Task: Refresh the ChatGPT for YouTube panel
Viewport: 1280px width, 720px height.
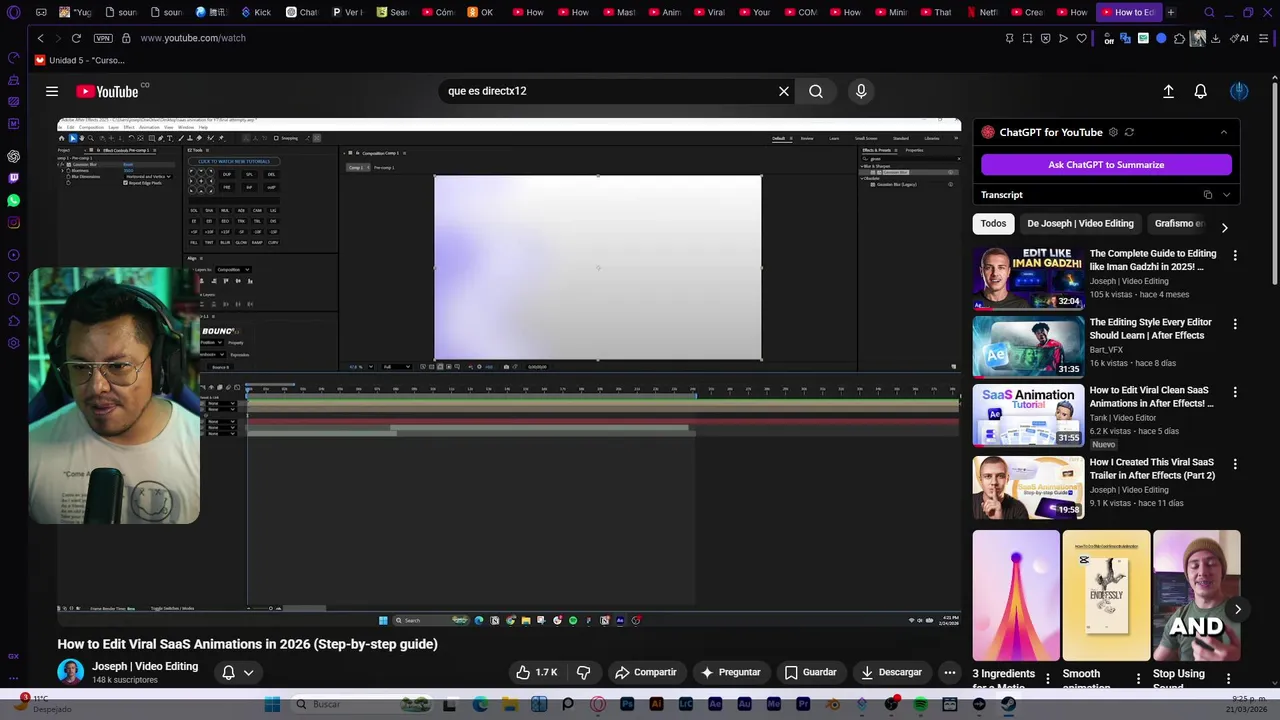Action: [x=1129, y=132]
